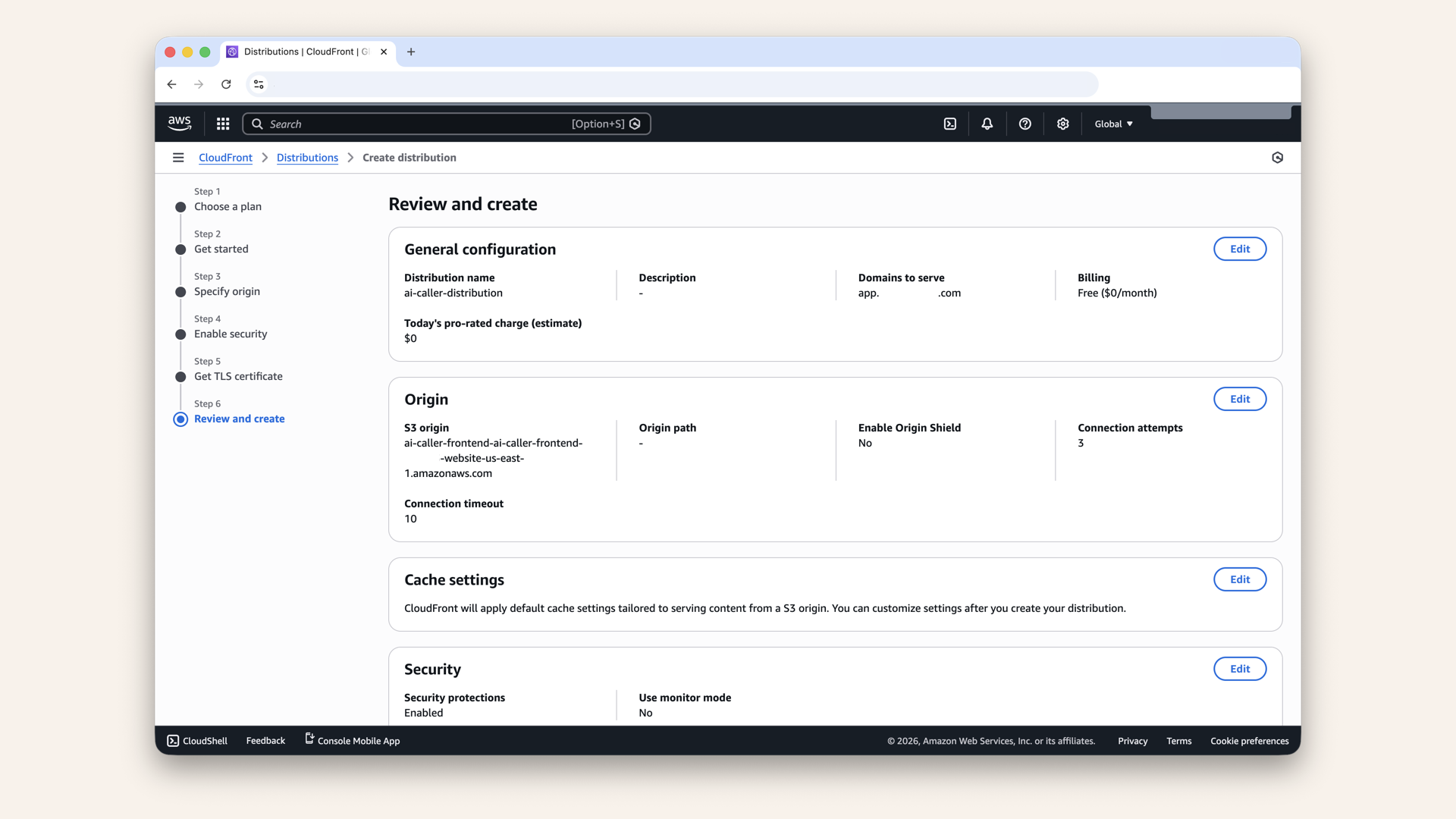Focus the AWS console search field
This screenshot has height=819, width=1456.
click(x=417, y=124)
